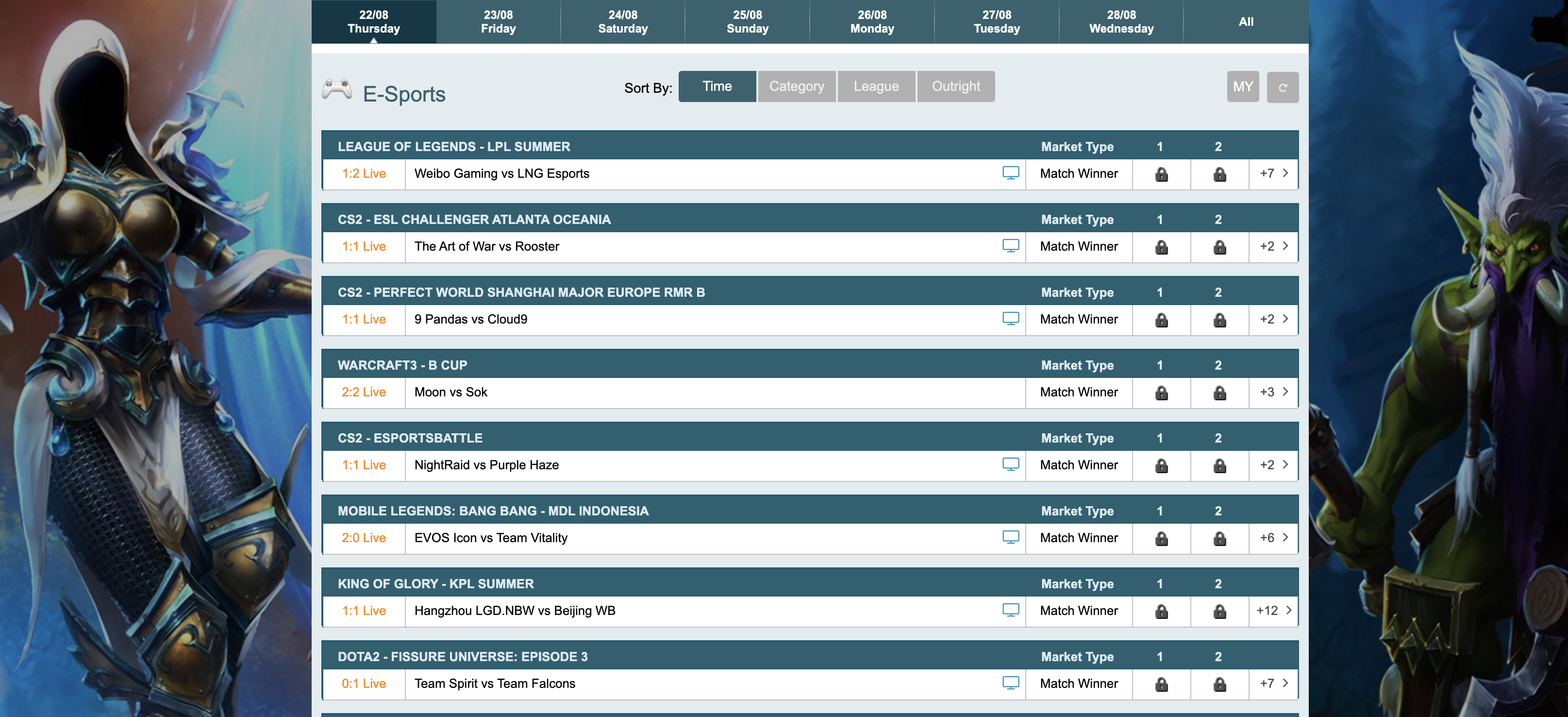The width and height of the screenshot is (1568, 717).
Task: Expand +12 markets for Hangzhou LGD.NBW vs Beijing WB
Action: point(1268,611)
